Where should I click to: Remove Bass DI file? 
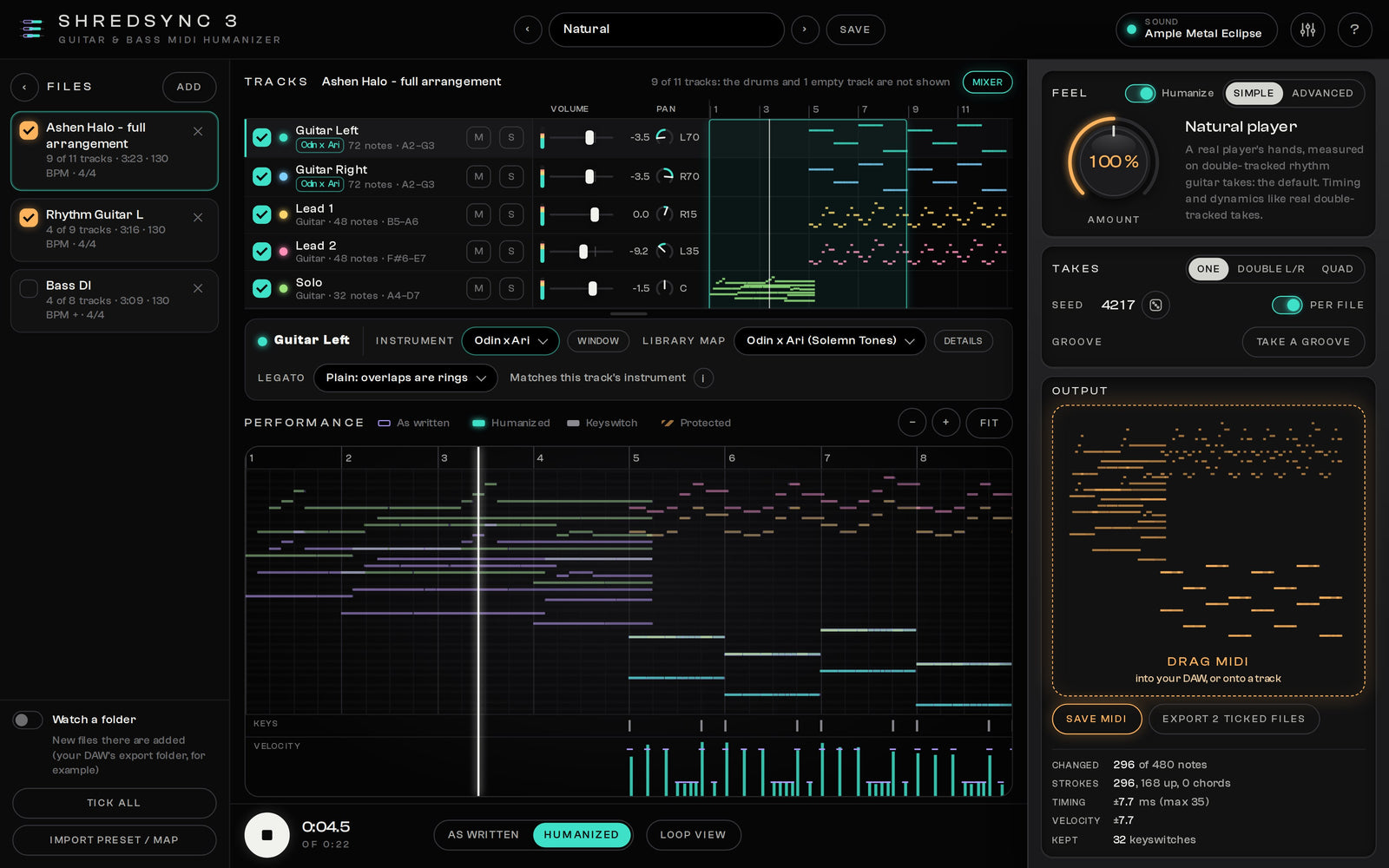(x=198, y=288)
